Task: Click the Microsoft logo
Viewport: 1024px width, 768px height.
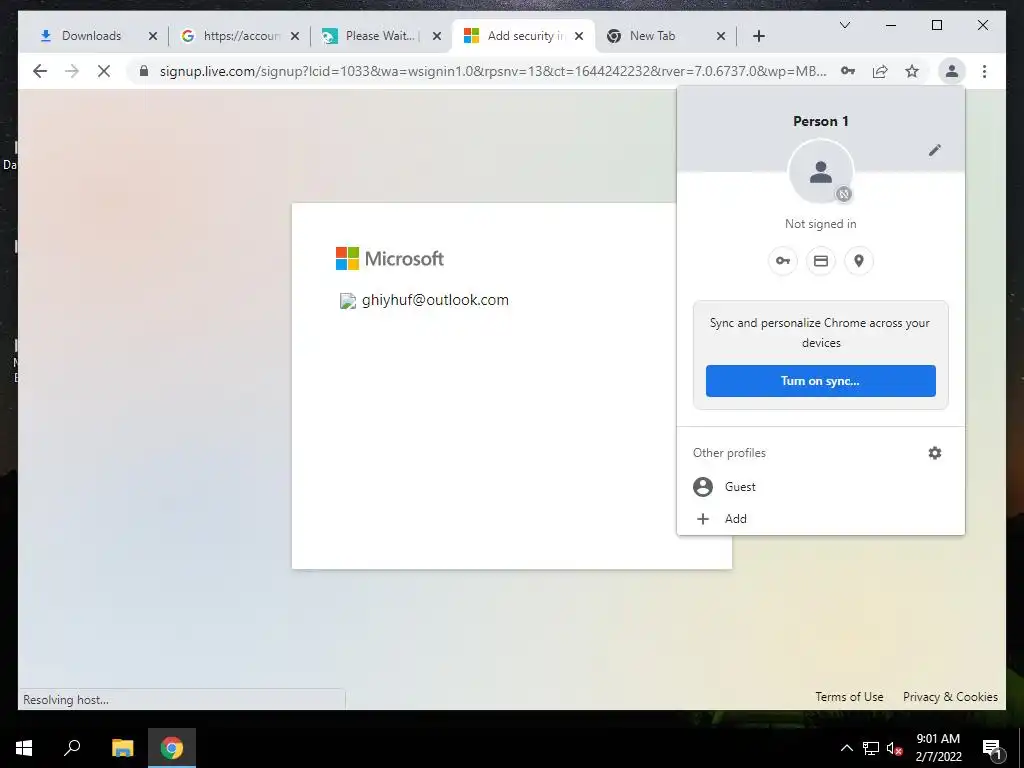Action: point(390,259)
